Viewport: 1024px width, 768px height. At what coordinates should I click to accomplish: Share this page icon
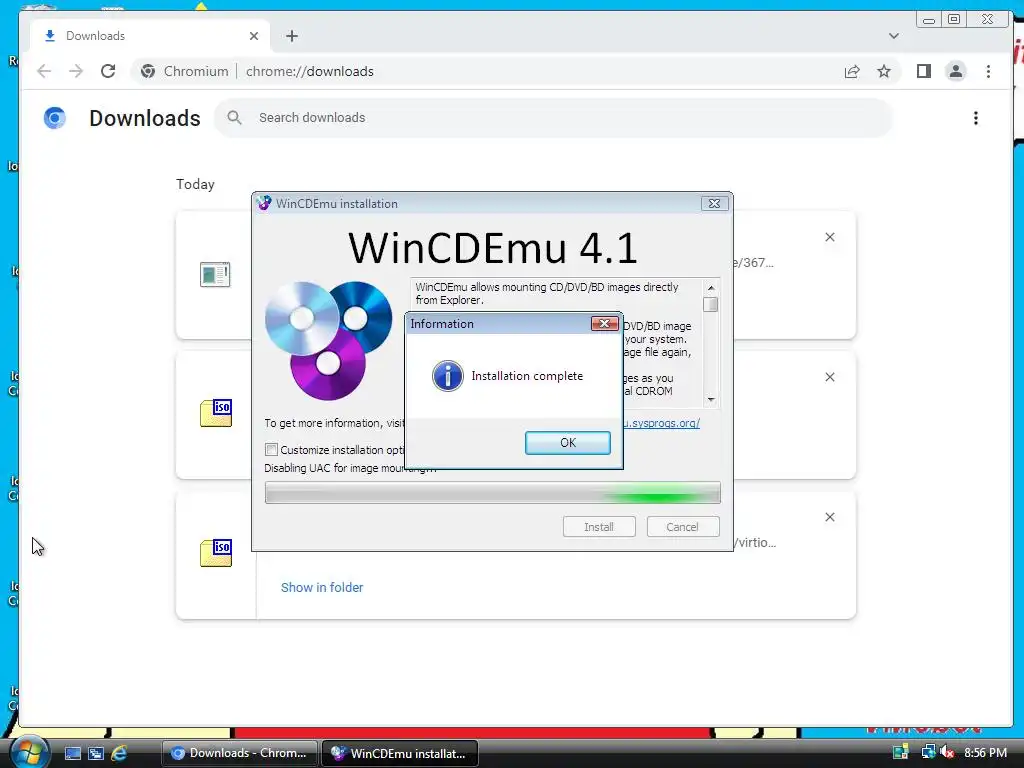852,71
